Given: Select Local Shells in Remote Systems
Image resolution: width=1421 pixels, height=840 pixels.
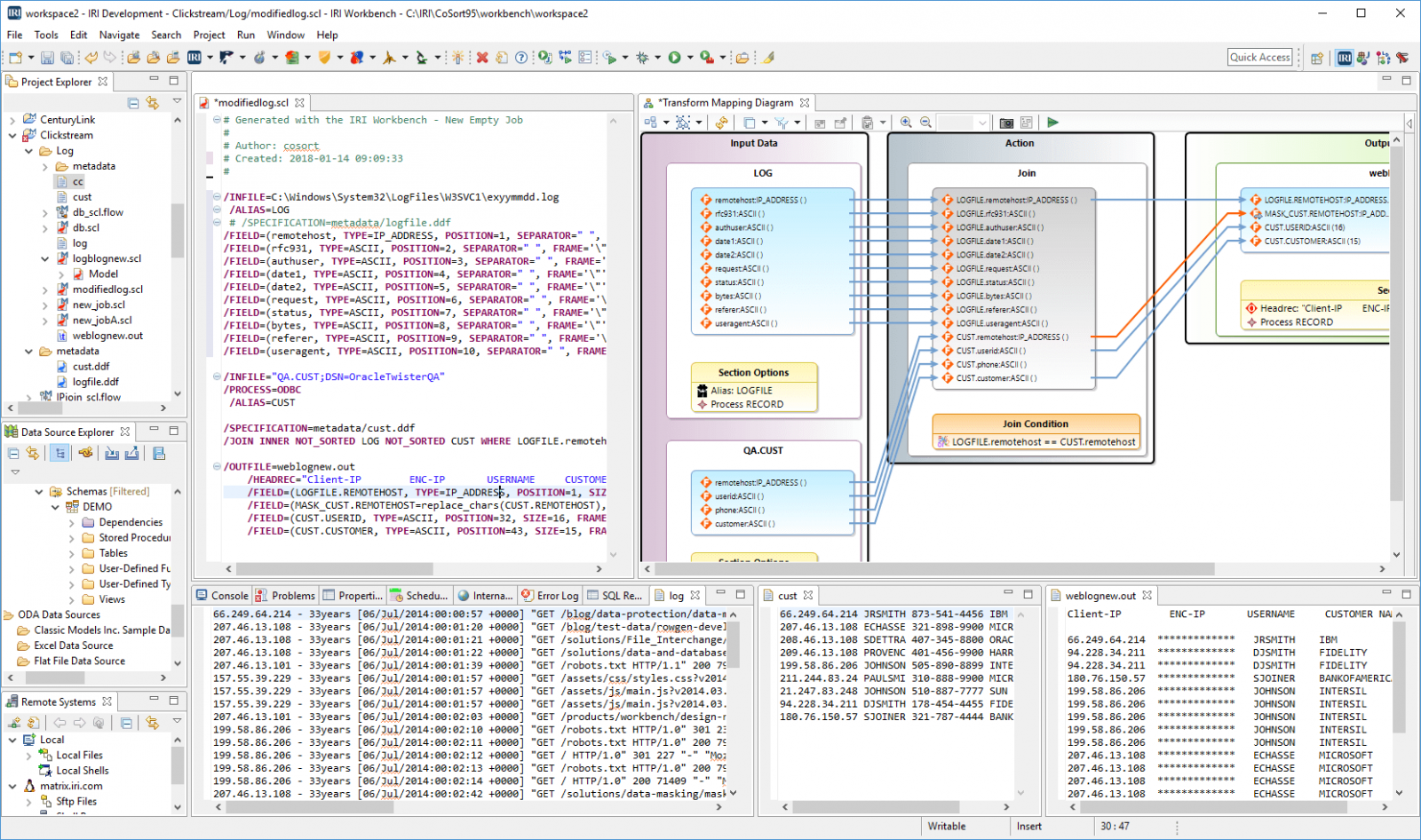Looking at the screenshot, I should click(x=82, y=771).
